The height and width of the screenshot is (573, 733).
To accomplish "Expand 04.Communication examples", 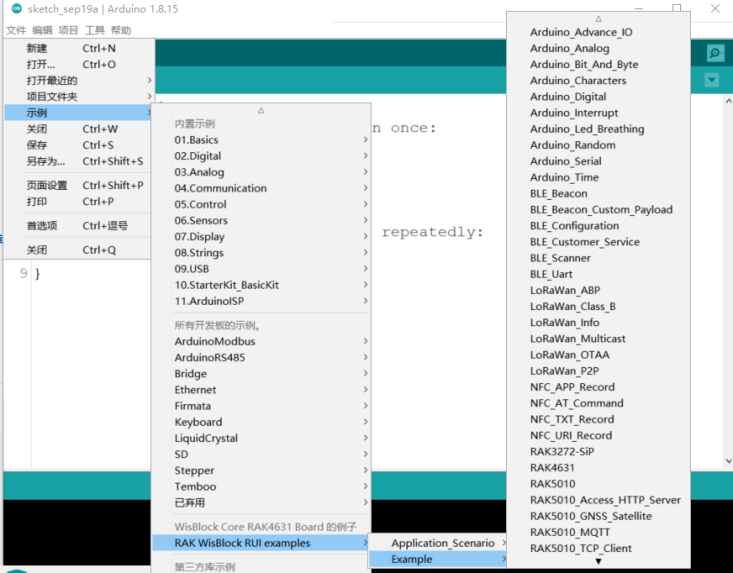I will tap(262, 188).
